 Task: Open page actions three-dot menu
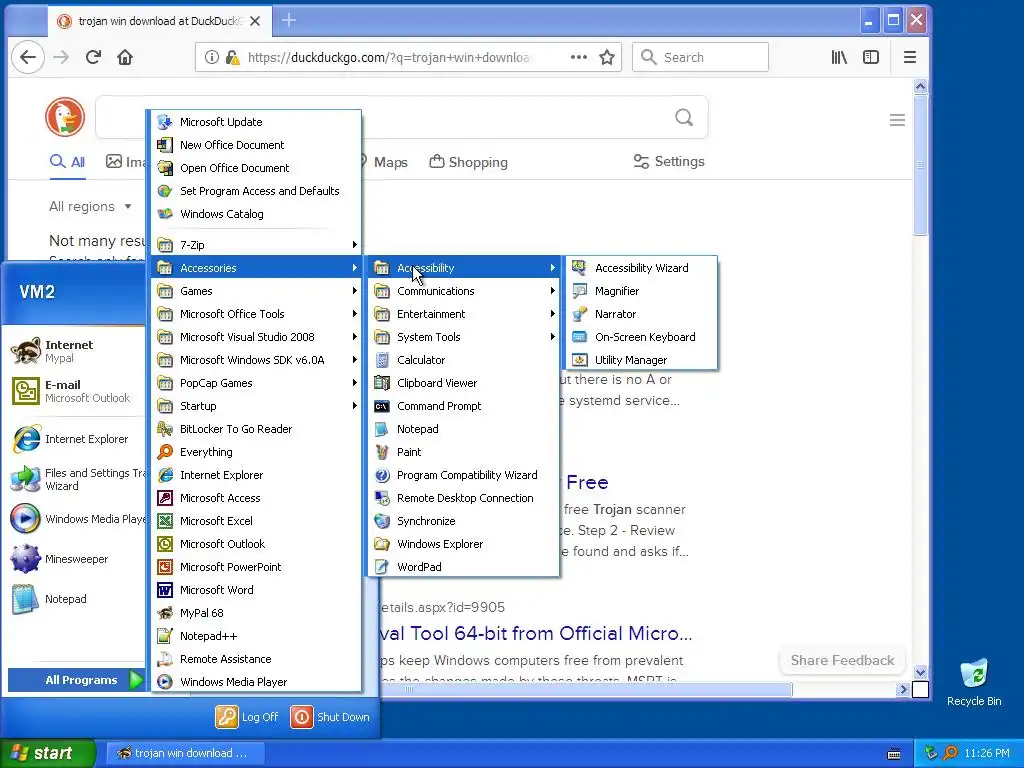coord(579,57)
